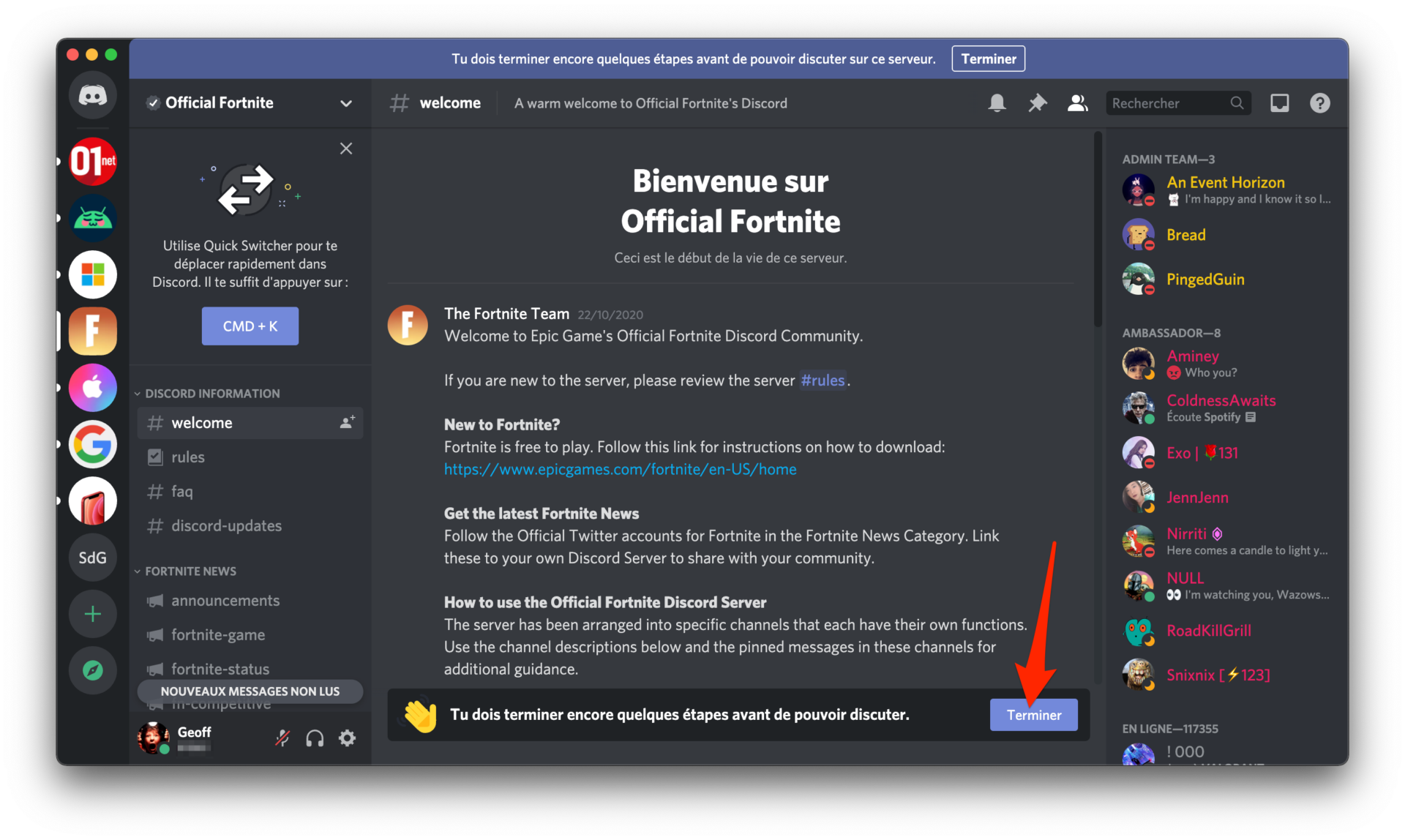The image size is (1405, 840).
Task: Open the Microsoft logo server icon
Action: 93,274
